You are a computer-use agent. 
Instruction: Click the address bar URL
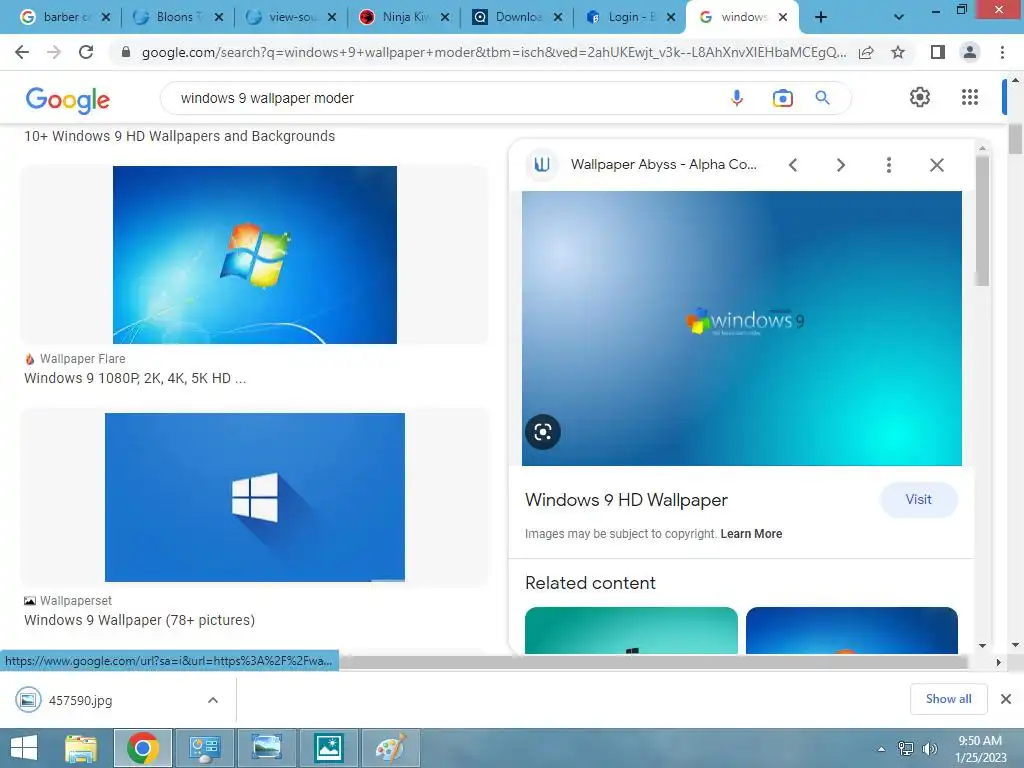[494, 52]
